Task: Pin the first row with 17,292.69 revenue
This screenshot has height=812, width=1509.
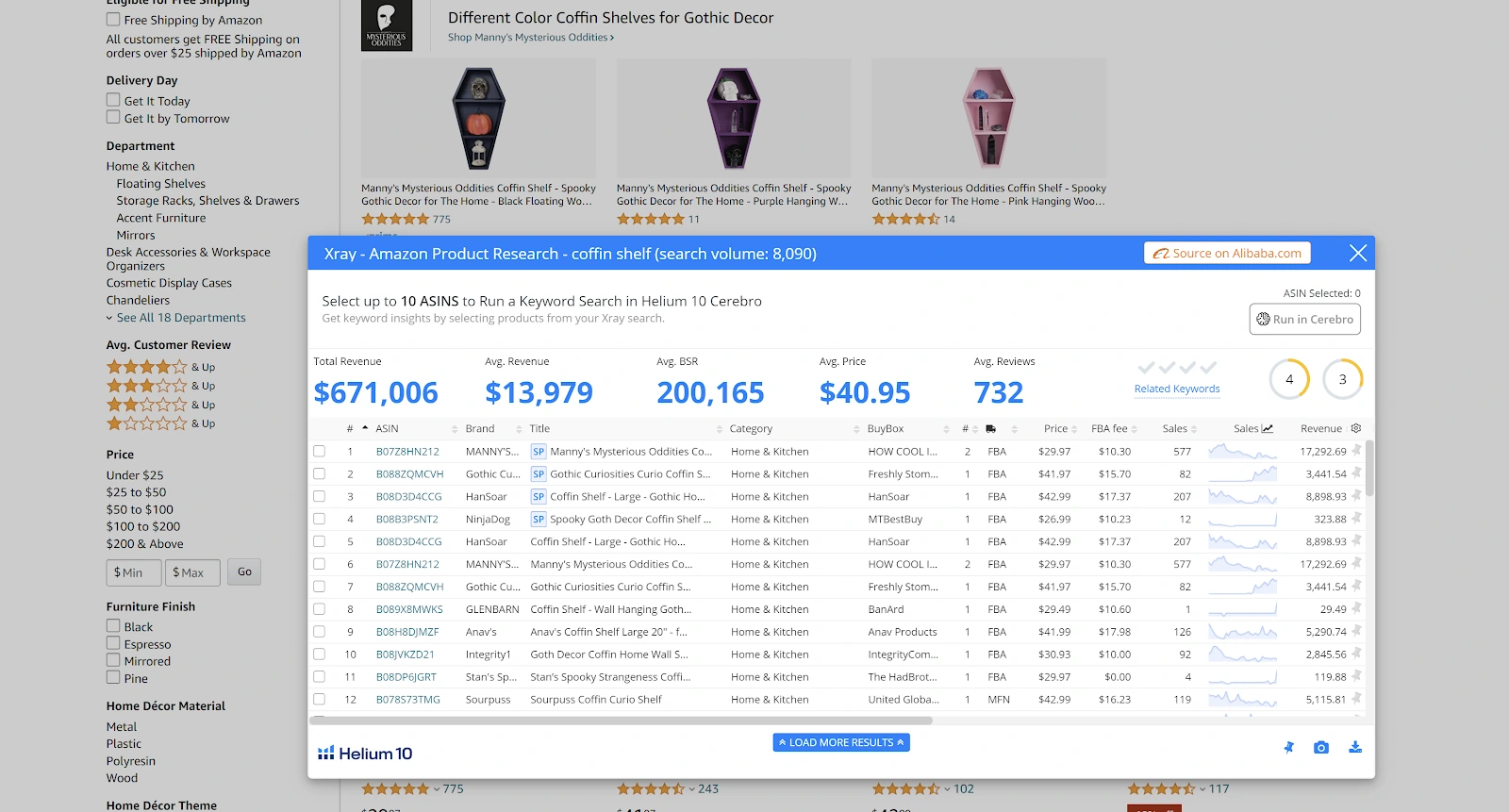Action: (1356, 451)
